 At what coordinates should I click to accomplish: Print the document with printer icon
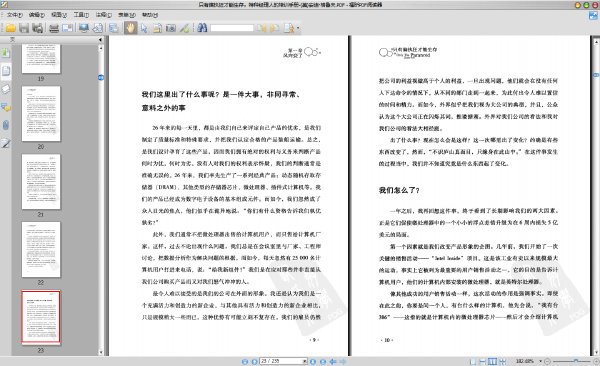[x=54, y=28]
